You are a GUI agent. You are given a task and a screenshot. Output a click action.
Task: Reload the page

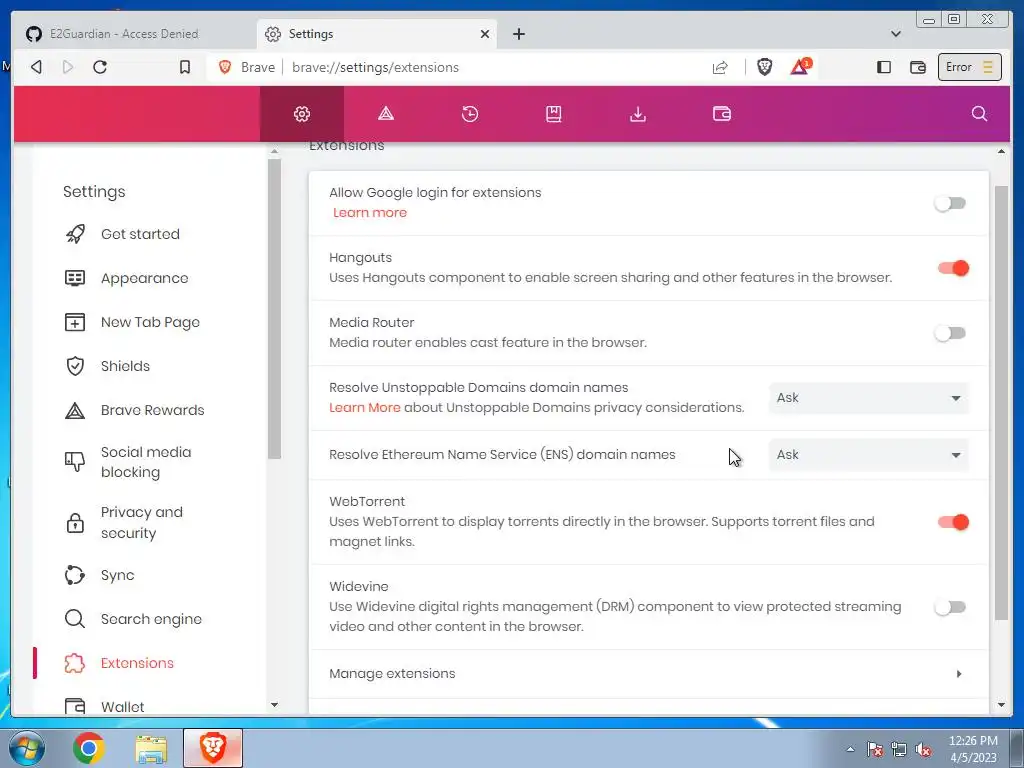(100, 67)
